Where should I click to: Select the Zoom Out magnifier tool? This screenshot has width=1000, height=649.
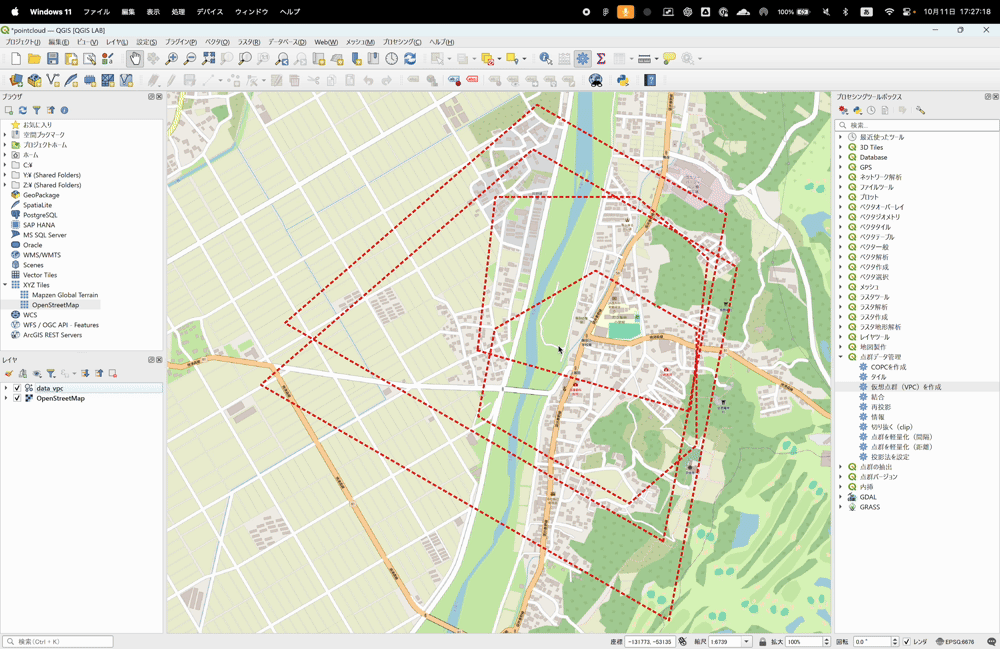pos(190,59)
